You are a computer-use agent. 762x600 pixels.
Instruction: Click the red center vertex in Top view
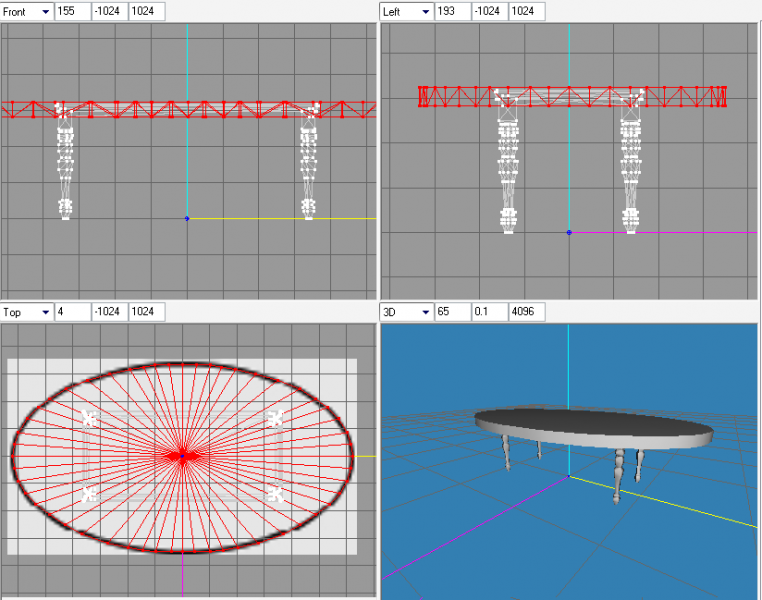pos(182,455)
